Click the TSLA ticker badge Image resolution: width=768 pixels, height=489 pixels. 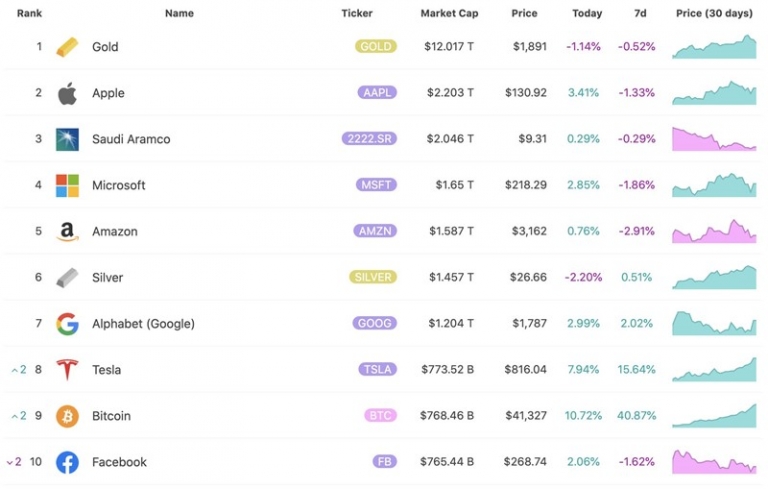pyautogui.click(x=378, y=369)
